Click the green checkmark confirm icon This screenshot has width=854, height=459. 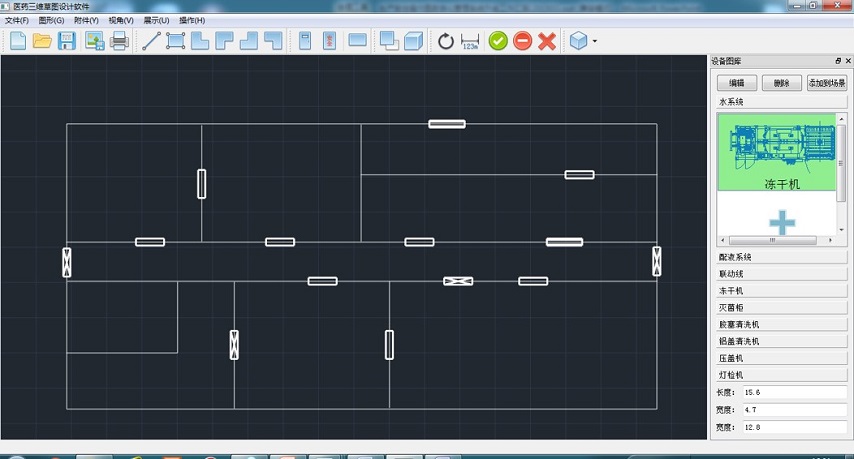pyautogui.click(x=498, y=41)
